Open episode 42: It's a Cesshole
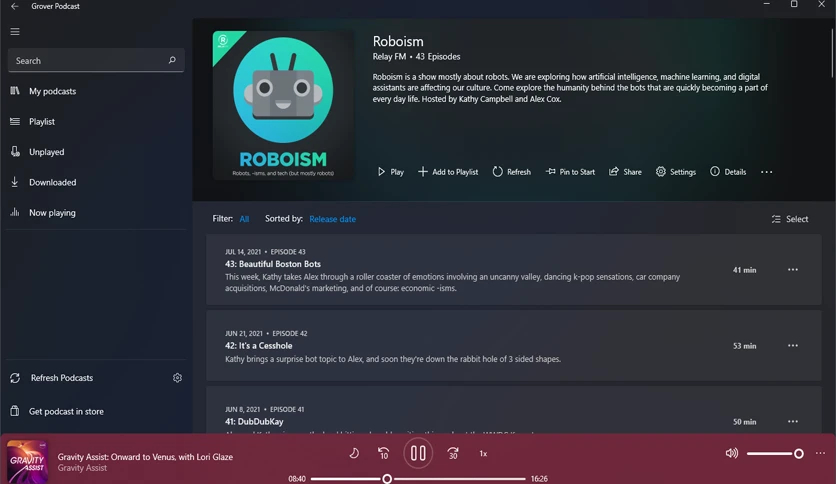The image size is (836, 484). pyautogui.click(x=513, y=345)
